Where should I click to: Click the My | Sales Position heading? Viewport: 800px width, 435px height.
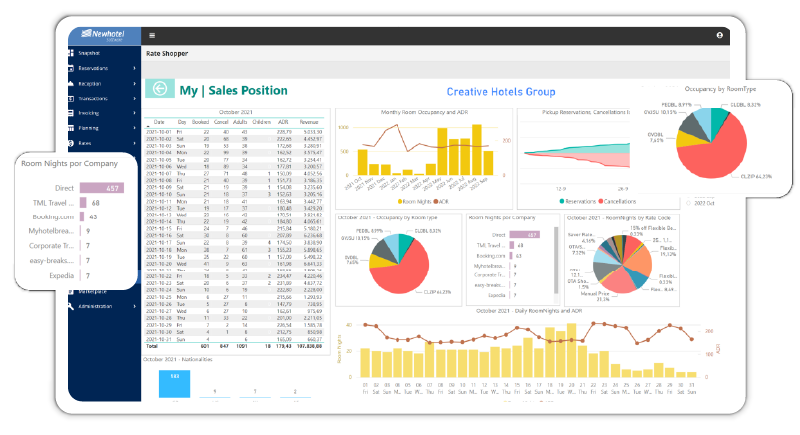coord(233,90)
